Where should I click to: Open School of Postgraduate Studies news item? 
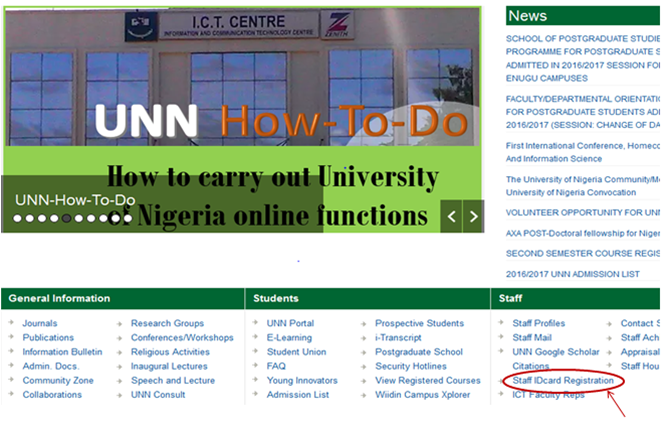(x=583, y=59)
